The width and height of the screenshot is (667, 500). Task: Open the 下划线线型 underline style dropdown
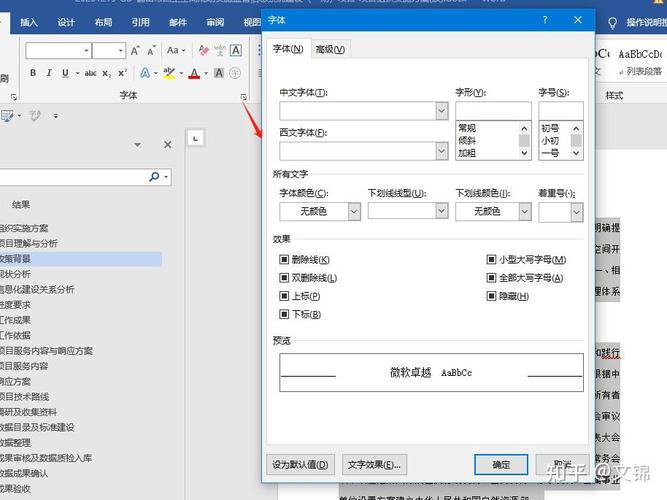coord(442,211)
